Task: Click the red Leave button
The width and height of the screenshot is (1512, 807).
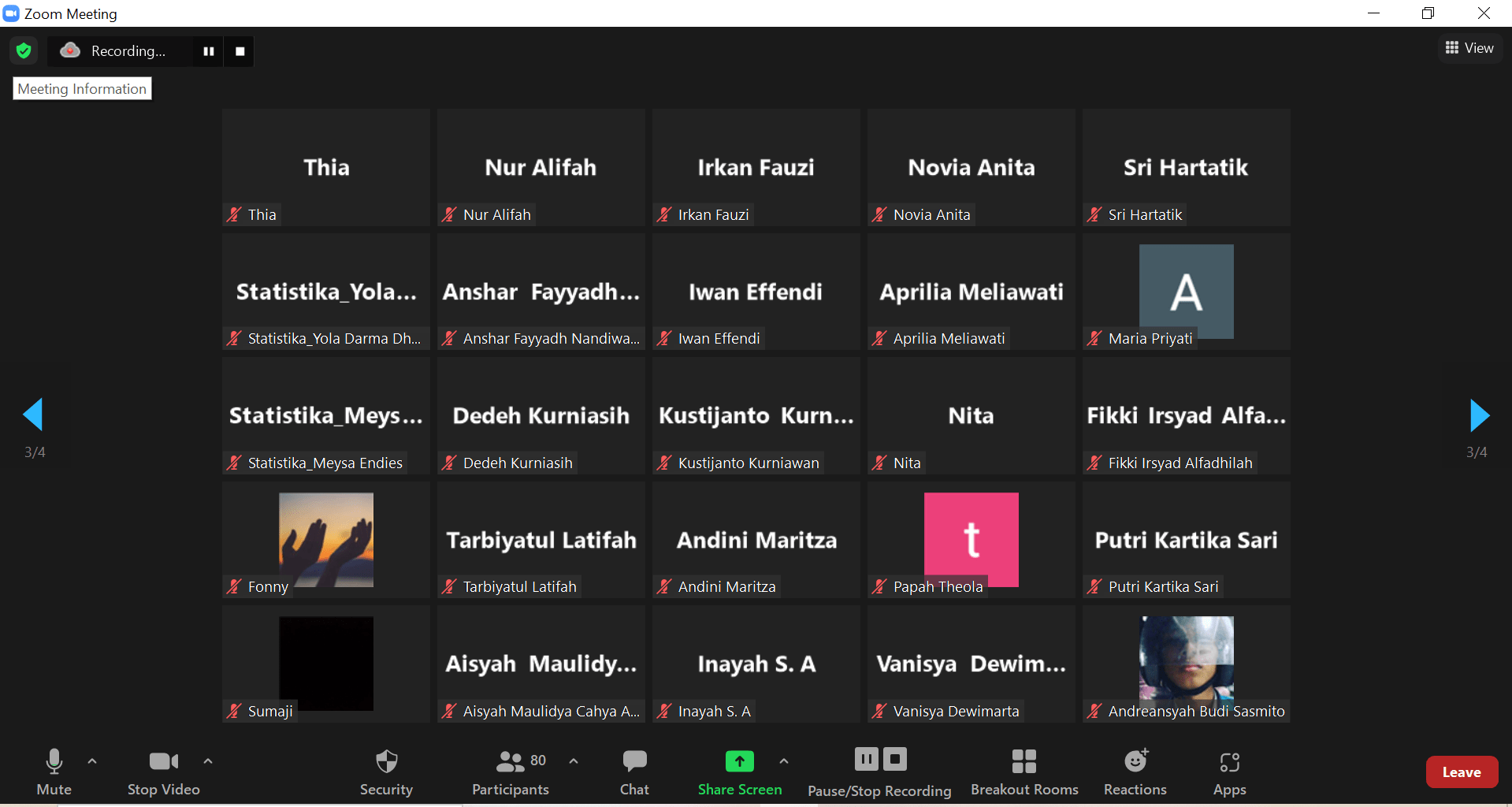Action: click(1461, 772)
